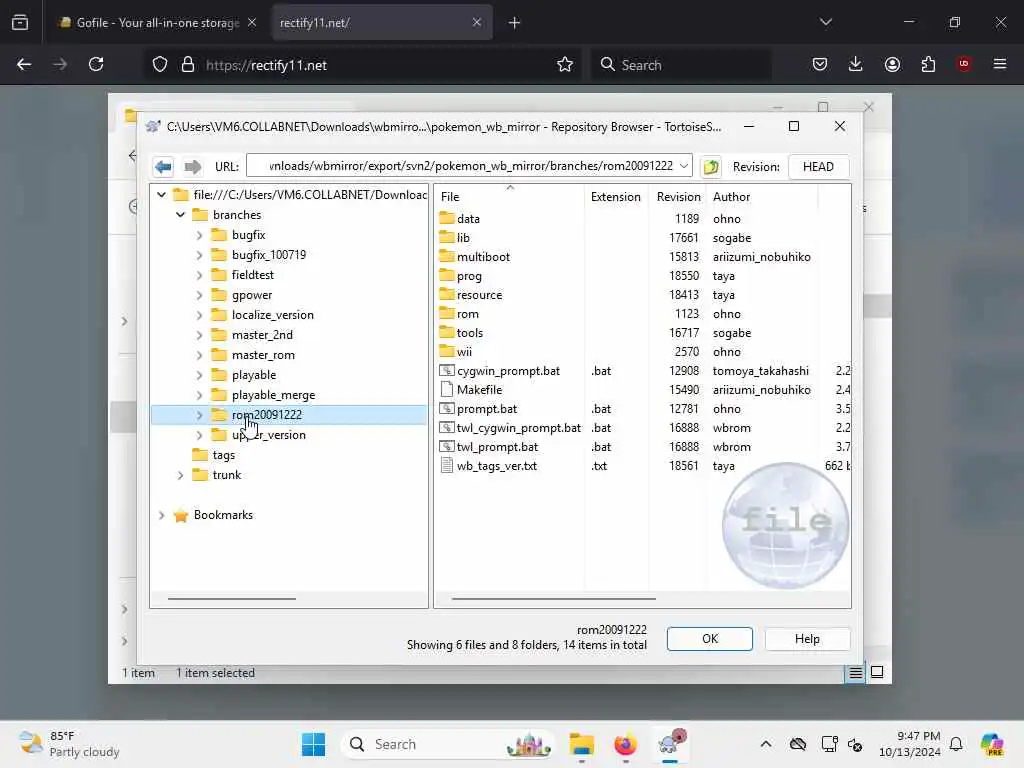Select the tags folder in tree
Screen dimensions: 1024x768
[x=223, y=455]
